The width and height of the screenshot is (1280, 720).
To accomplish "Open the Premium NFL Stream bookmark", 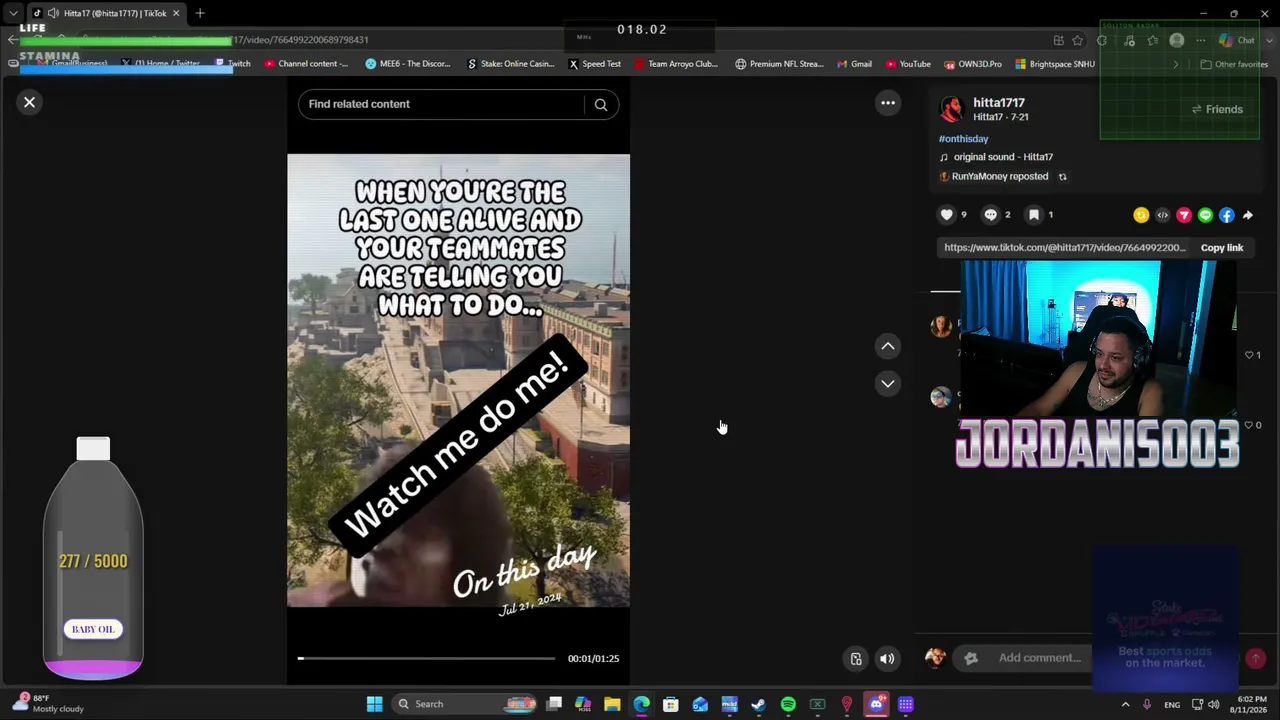I will [779, 64].
